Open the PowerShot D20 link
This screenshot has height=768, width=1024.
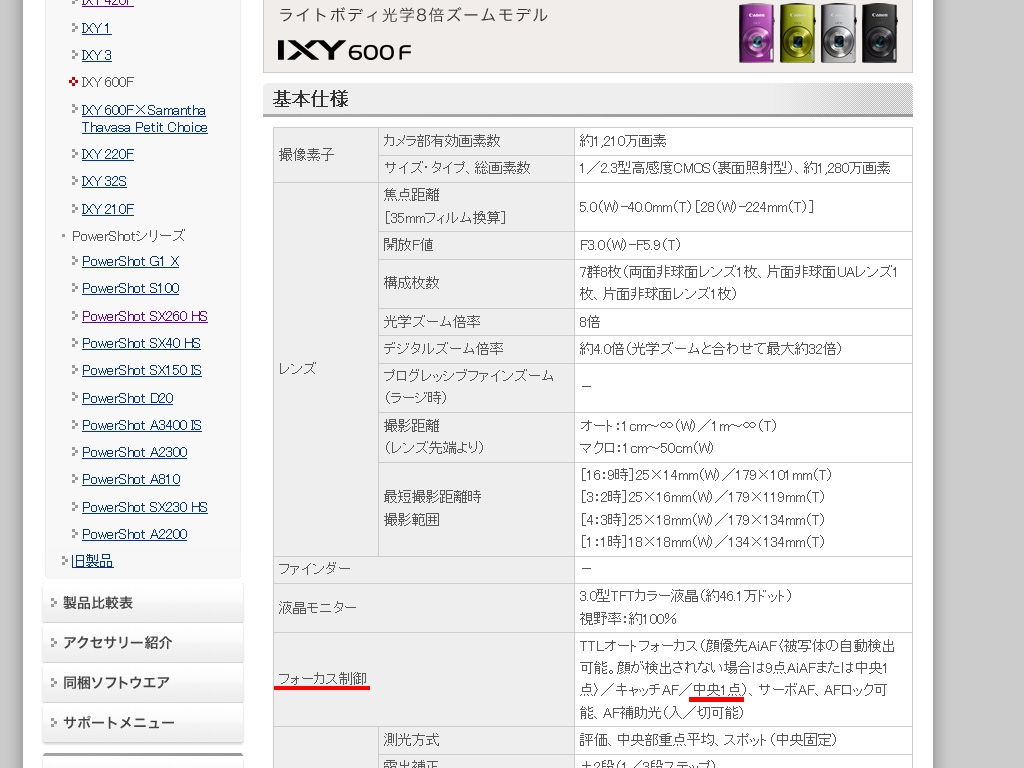[x=127, y=398]
